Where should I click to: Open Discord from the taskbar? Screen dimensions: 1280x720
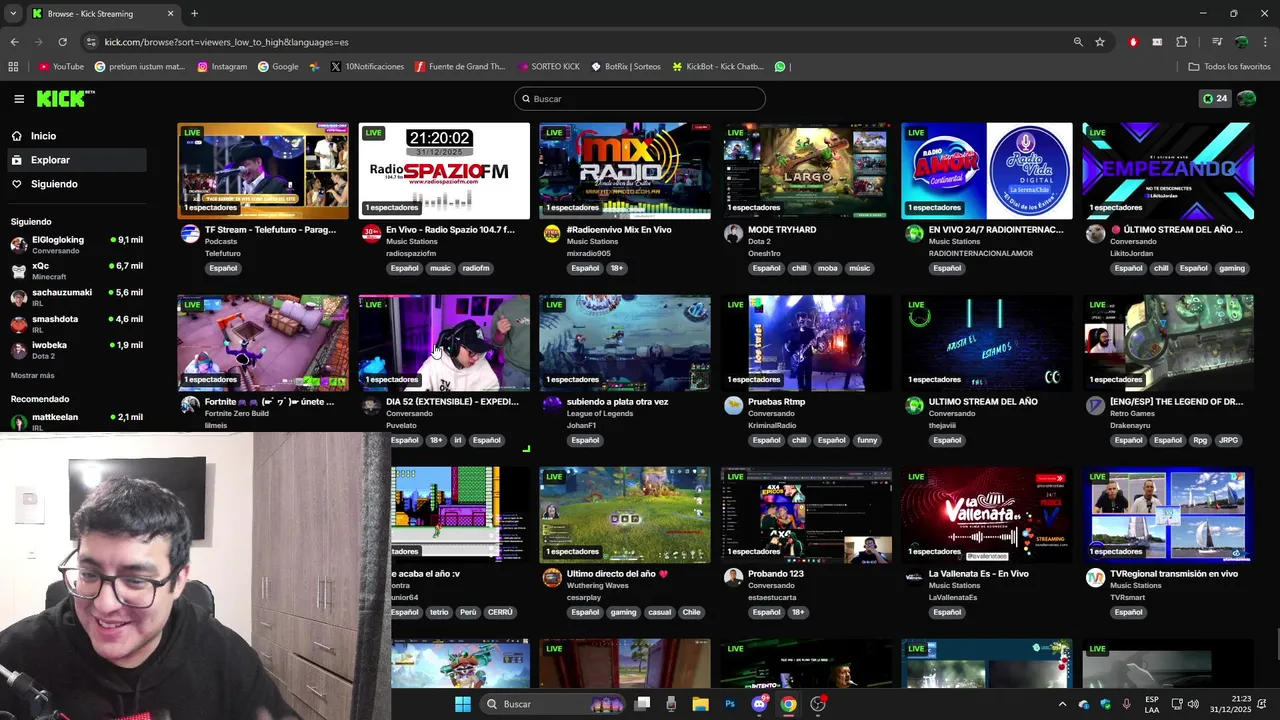759,704
